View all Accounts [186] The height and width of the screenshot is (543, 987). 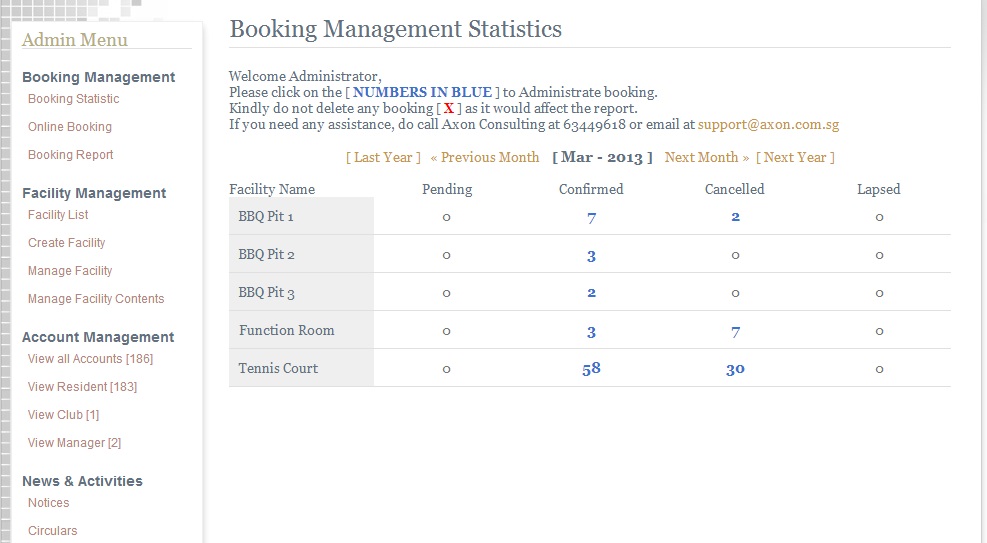click(90, 359)
